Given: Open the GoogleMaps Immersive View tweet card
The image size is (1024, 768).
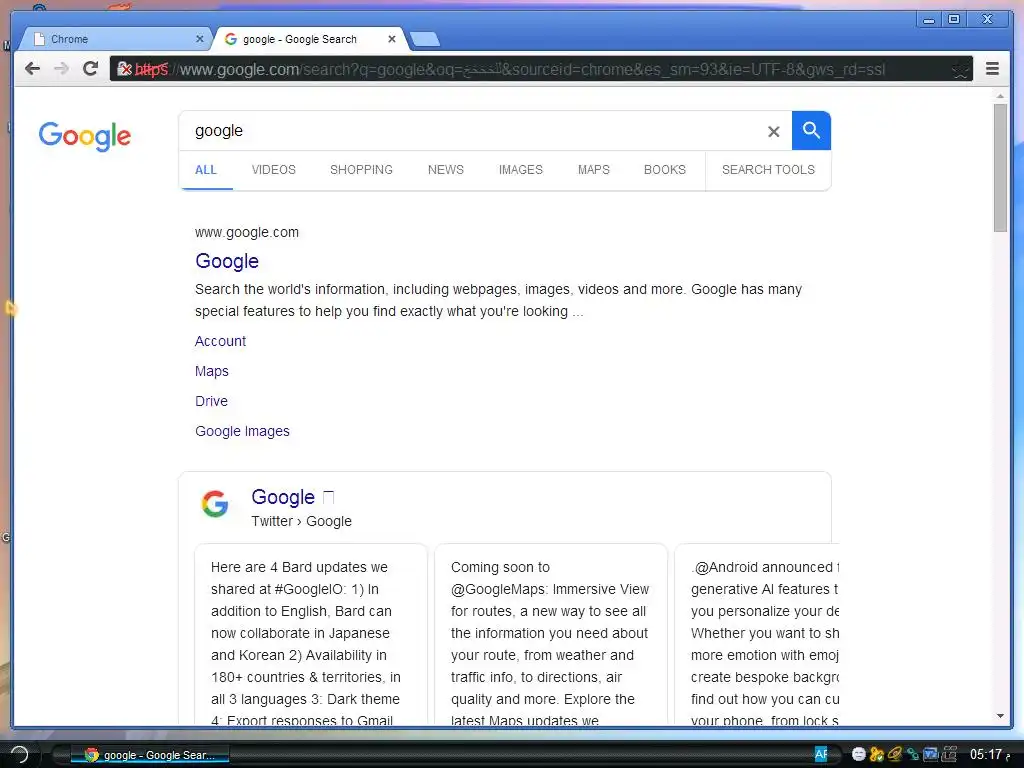Looking at the screenshot, I should (551, 633).
